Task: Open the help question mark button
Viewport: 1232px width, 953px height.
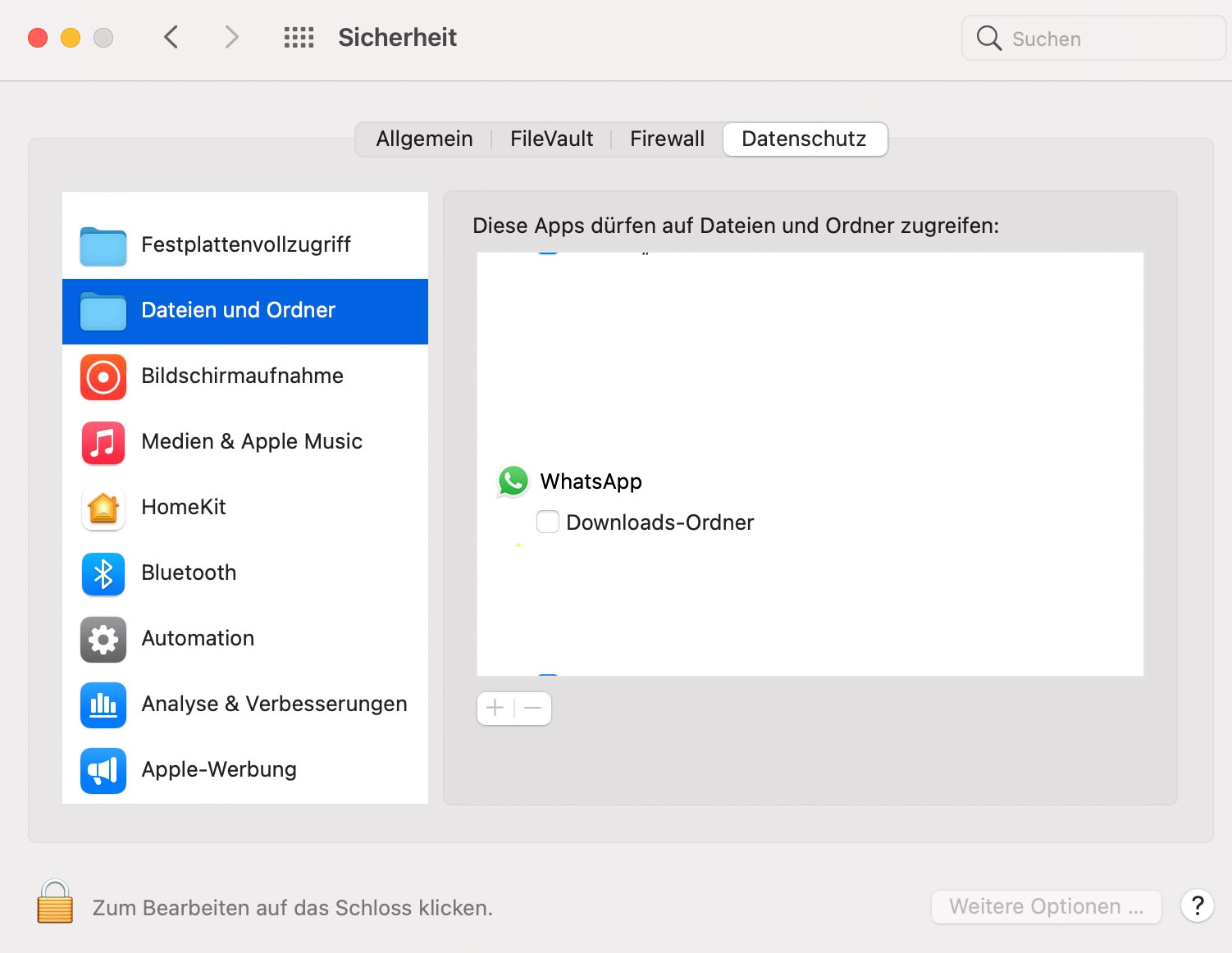Action: tap(1197, 906)
